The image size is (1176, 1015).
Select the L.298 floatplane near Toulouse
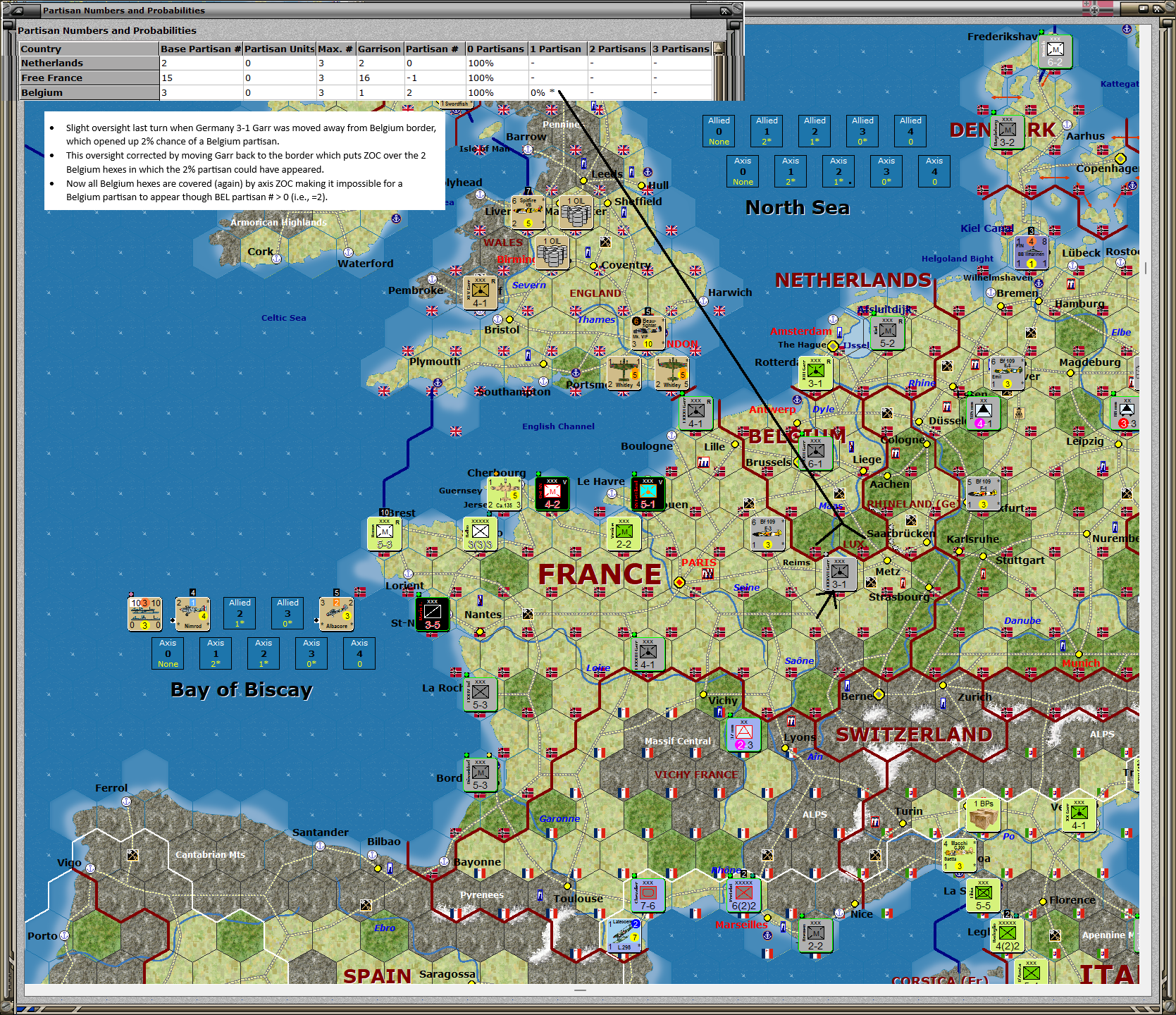click(x=624, y=935)
